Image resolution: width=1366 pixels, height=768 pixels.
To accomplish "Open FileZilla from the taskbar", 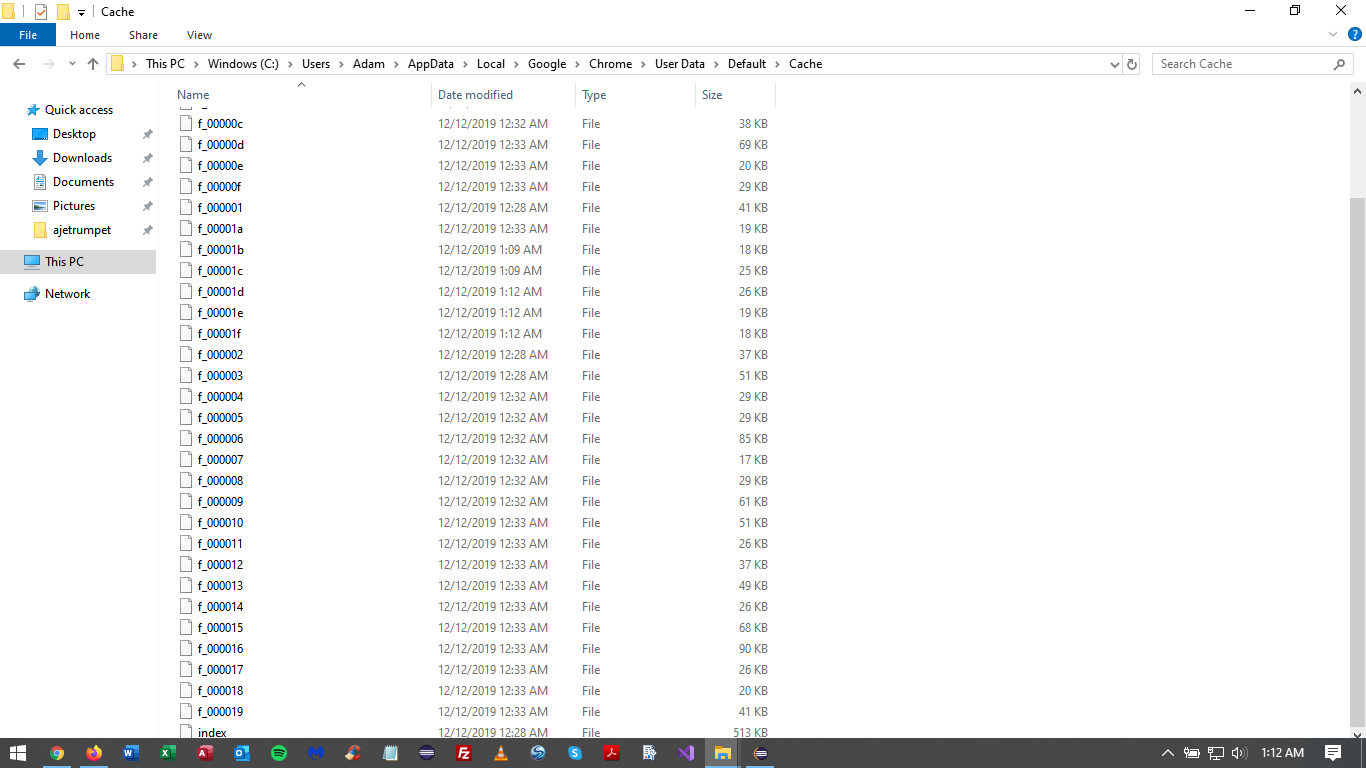I will click(x=464, y=753).
